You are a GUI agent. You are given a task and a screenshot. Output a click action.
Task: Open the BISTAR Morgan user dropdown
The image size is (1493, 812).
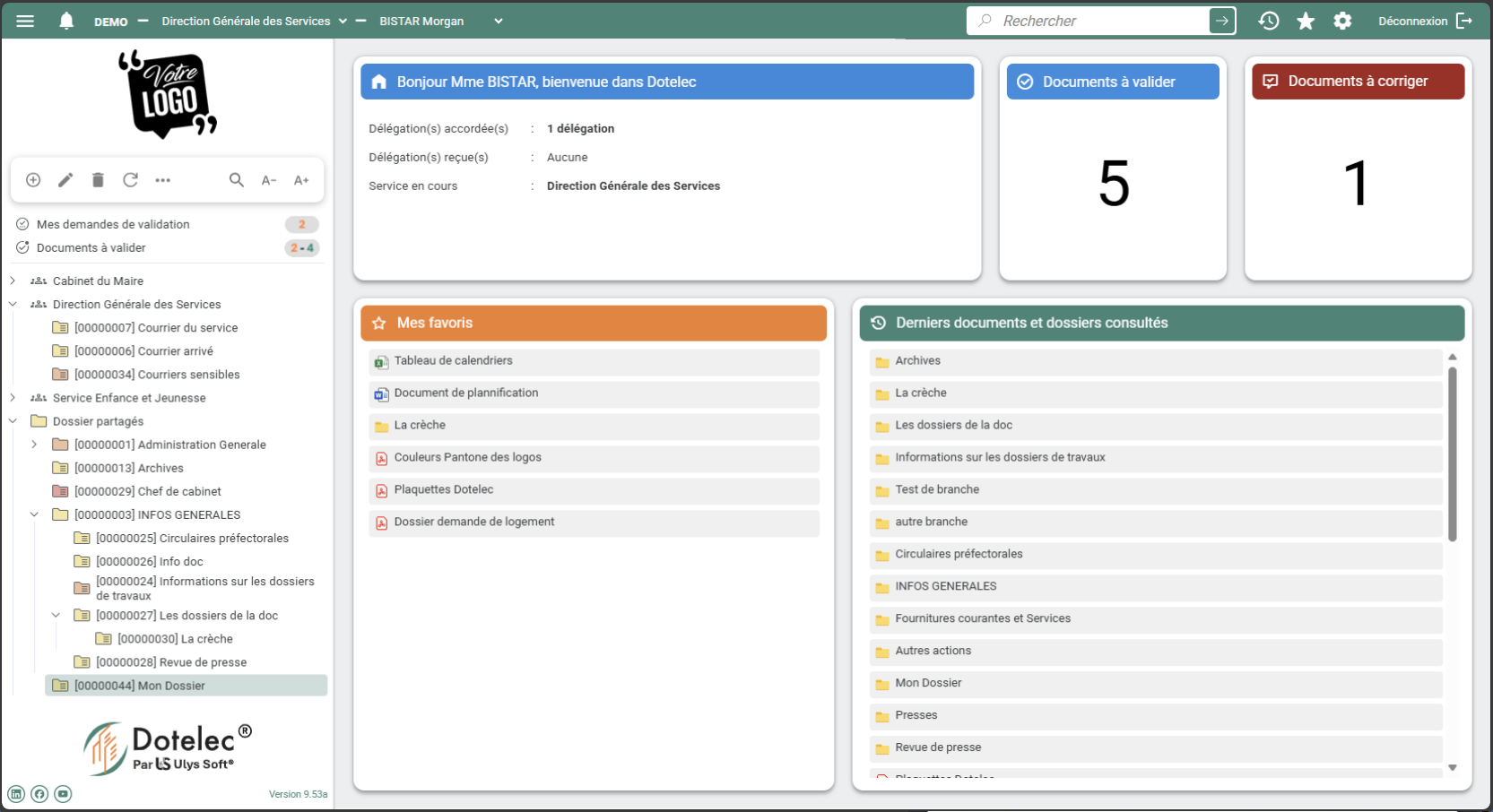(x=499, y=22)
